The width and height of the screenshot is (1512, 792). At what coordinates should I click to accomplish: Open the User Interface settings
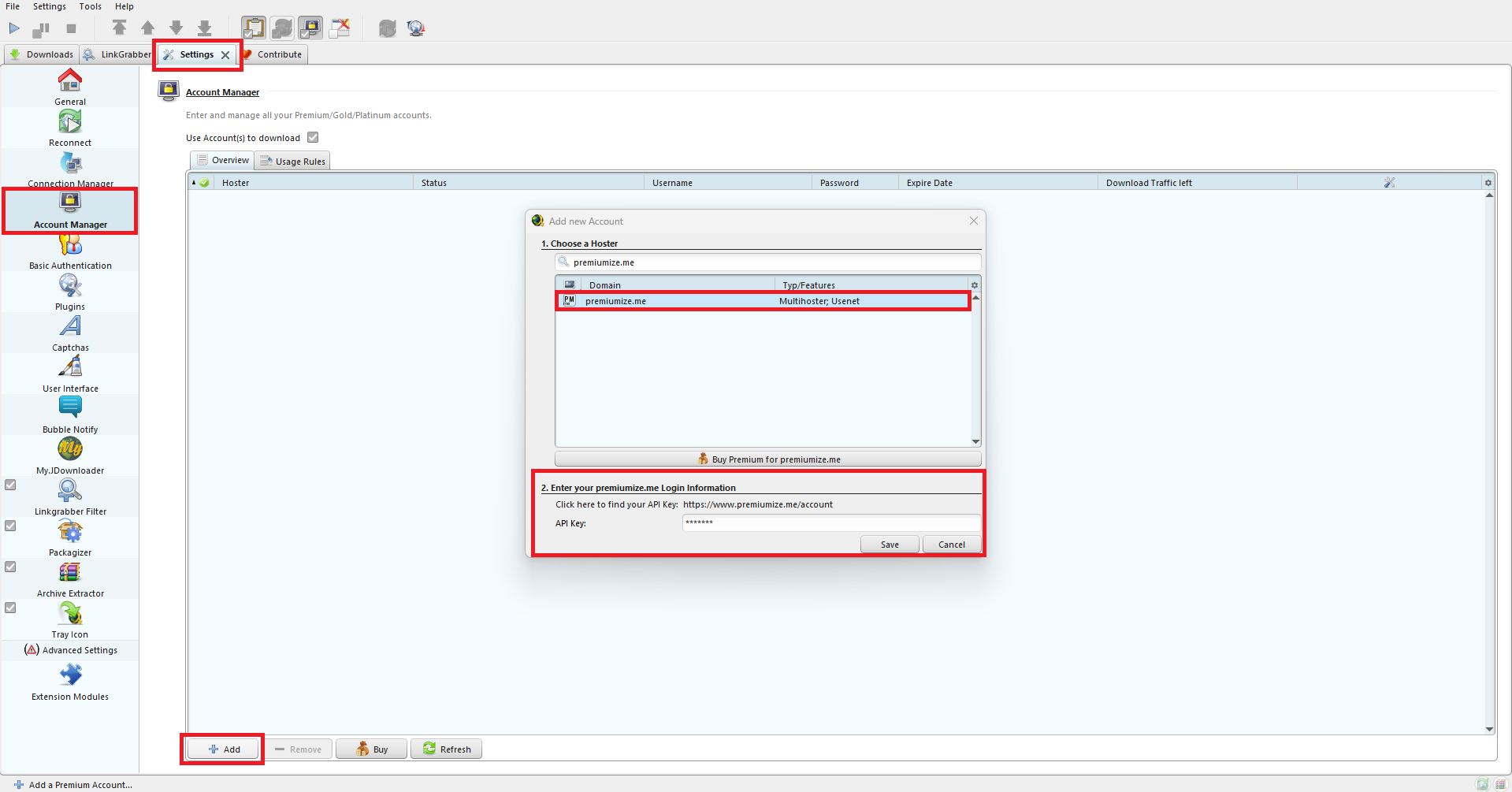tap(70, 375)
